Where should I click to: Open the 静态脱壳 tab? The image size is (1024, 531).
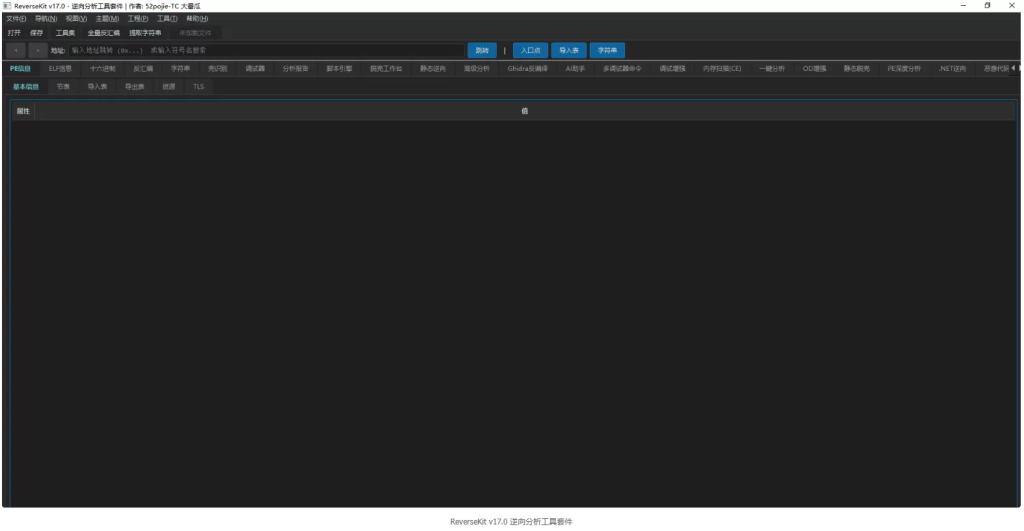(x=856, y=69)
